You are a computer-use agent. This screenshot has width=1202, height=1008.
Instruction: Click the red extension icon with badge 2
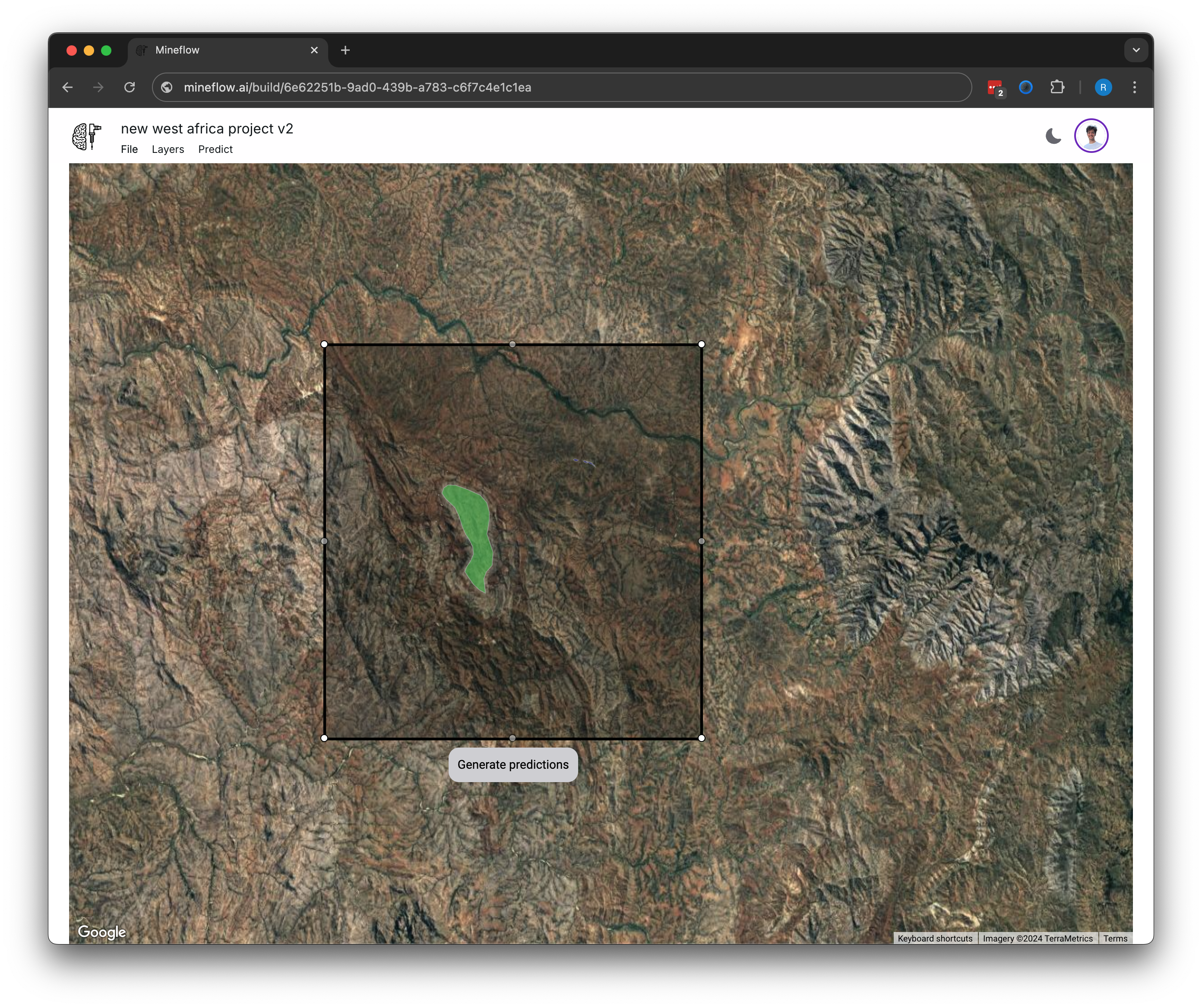(995, 88)
